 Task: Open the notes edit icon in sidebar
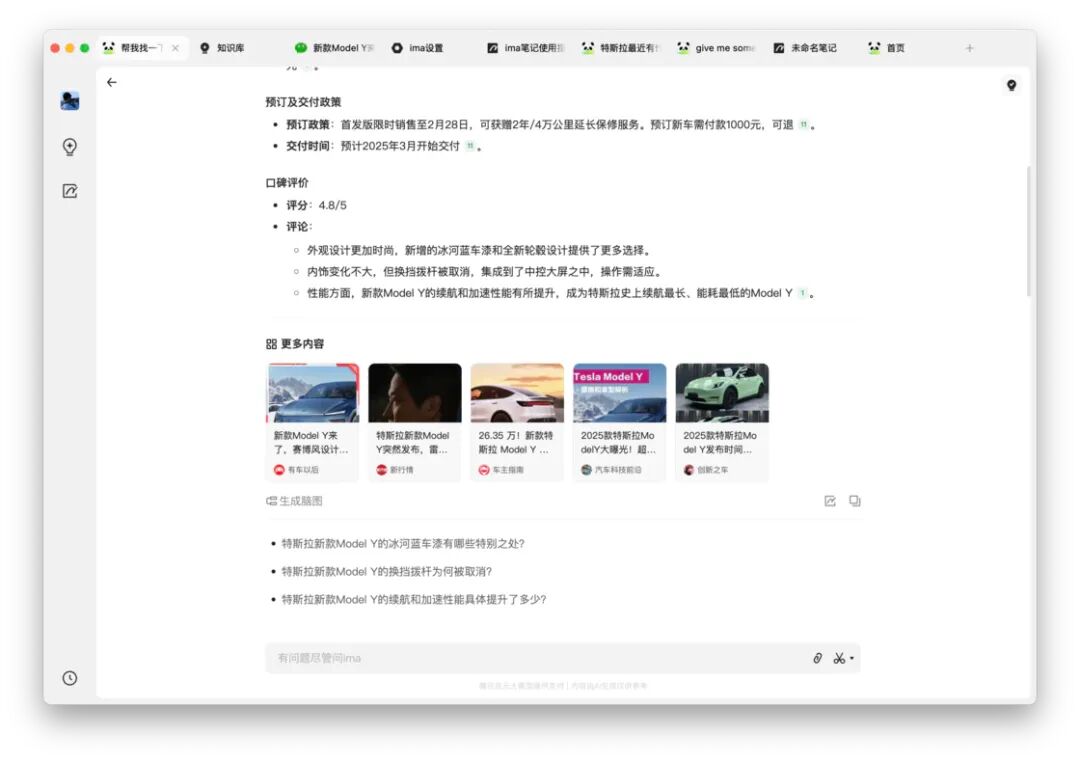coord(70,191)
